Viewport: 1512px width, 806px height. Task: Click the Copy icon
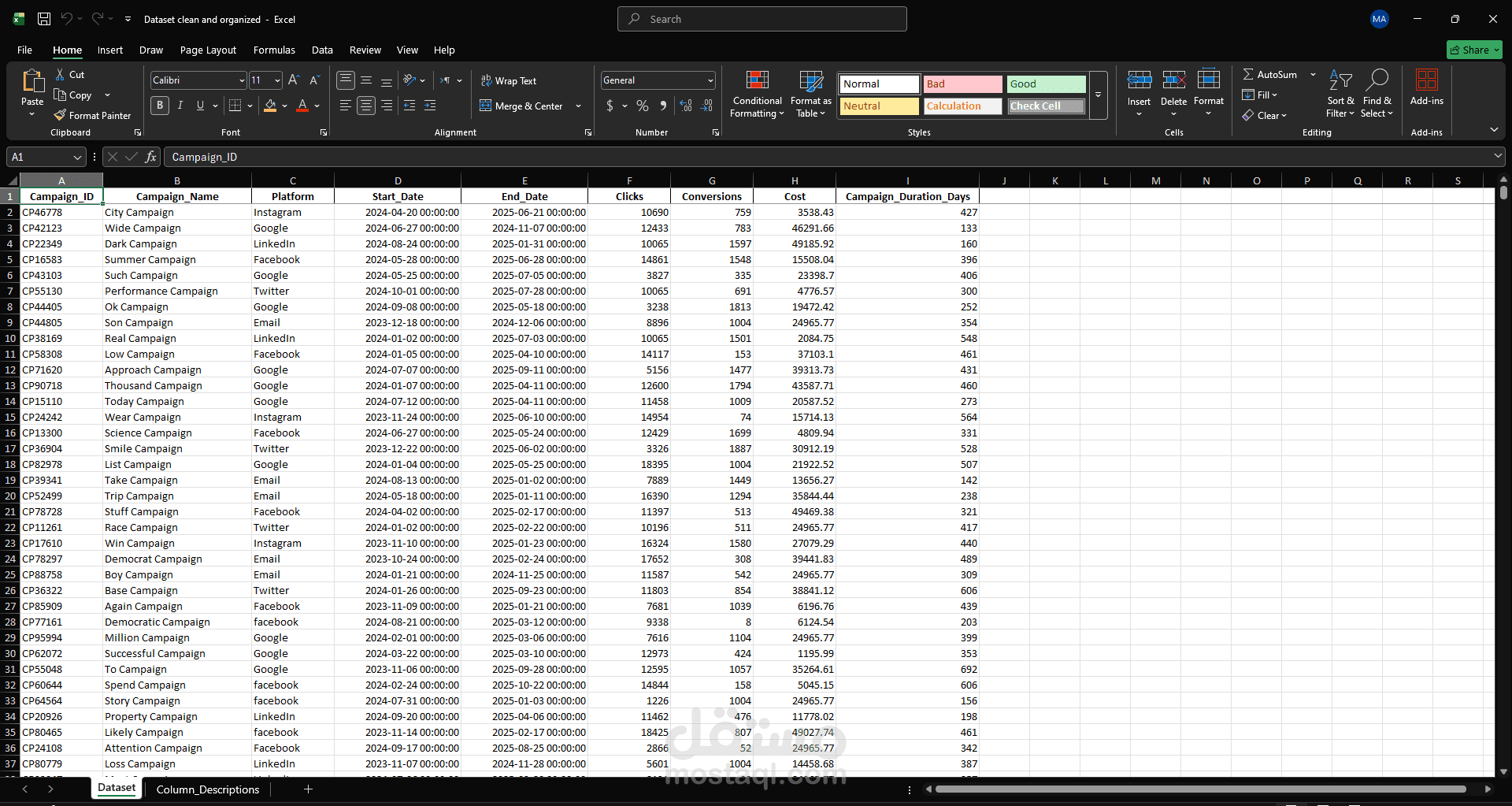point(60,95)
